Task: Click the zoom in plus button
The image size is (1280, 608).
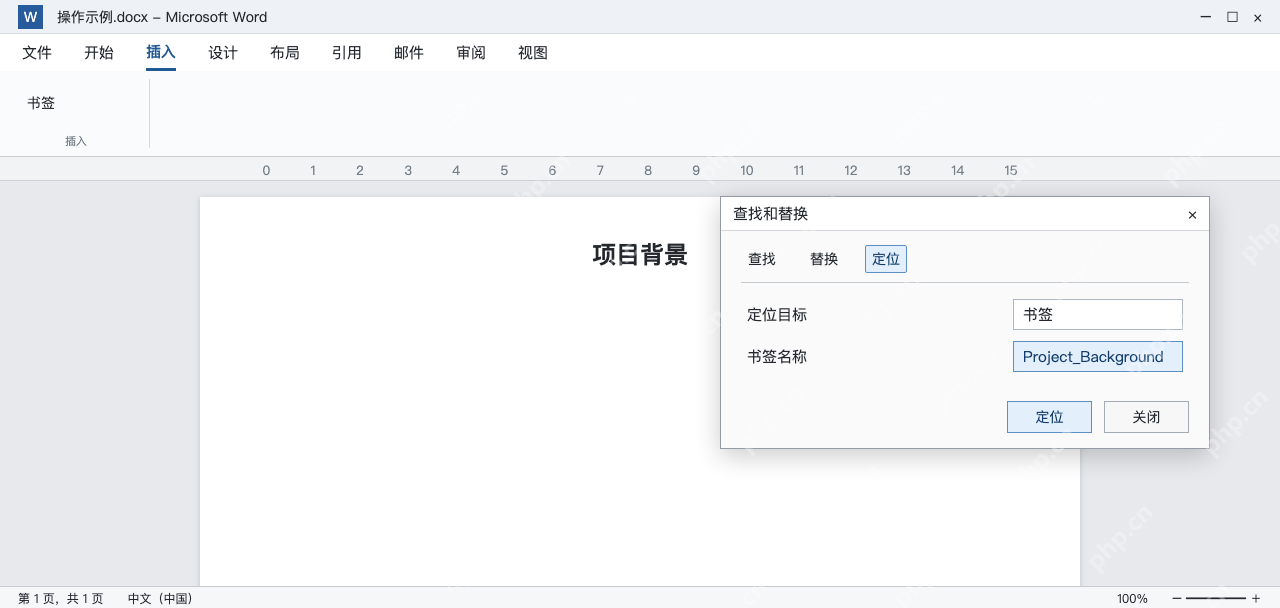Action: pos(1256,598)
